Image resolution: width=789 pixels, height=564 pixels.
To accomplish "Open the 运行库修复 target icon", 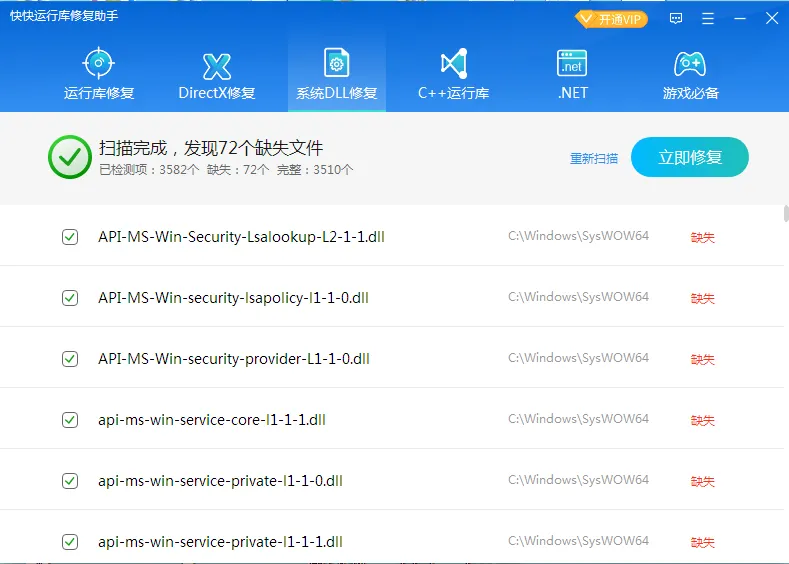I will [98, 64].
